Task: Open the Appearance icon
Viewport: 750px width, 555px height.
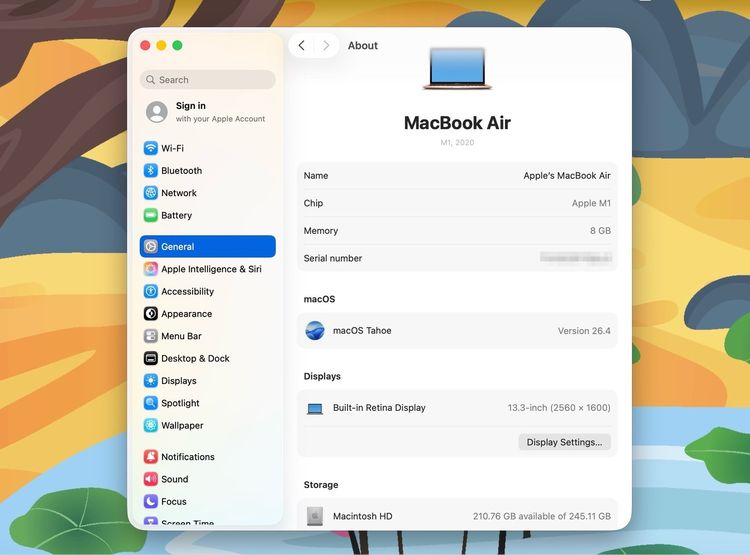Action: coord(151,313)
